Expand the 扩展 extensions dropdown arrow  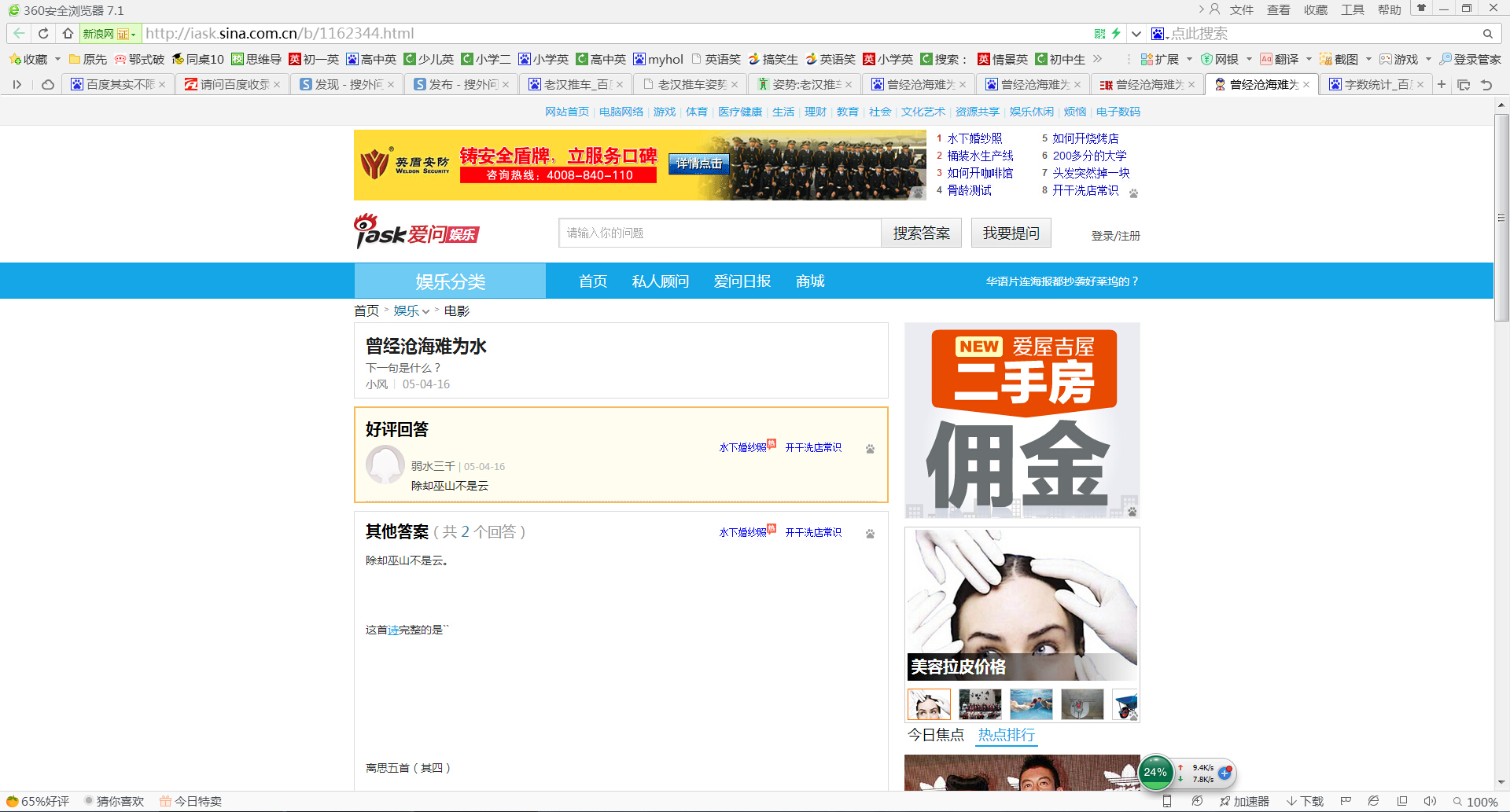point(1189,59)
